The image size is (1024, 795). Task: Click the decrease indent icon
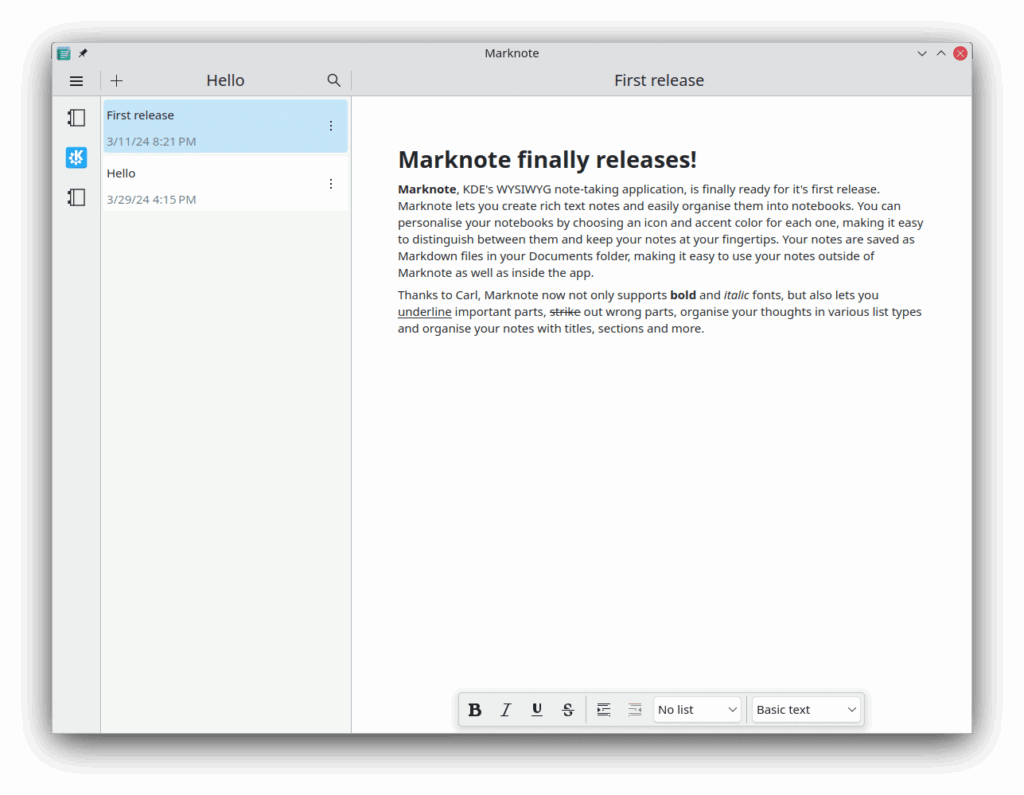[635, 709]
